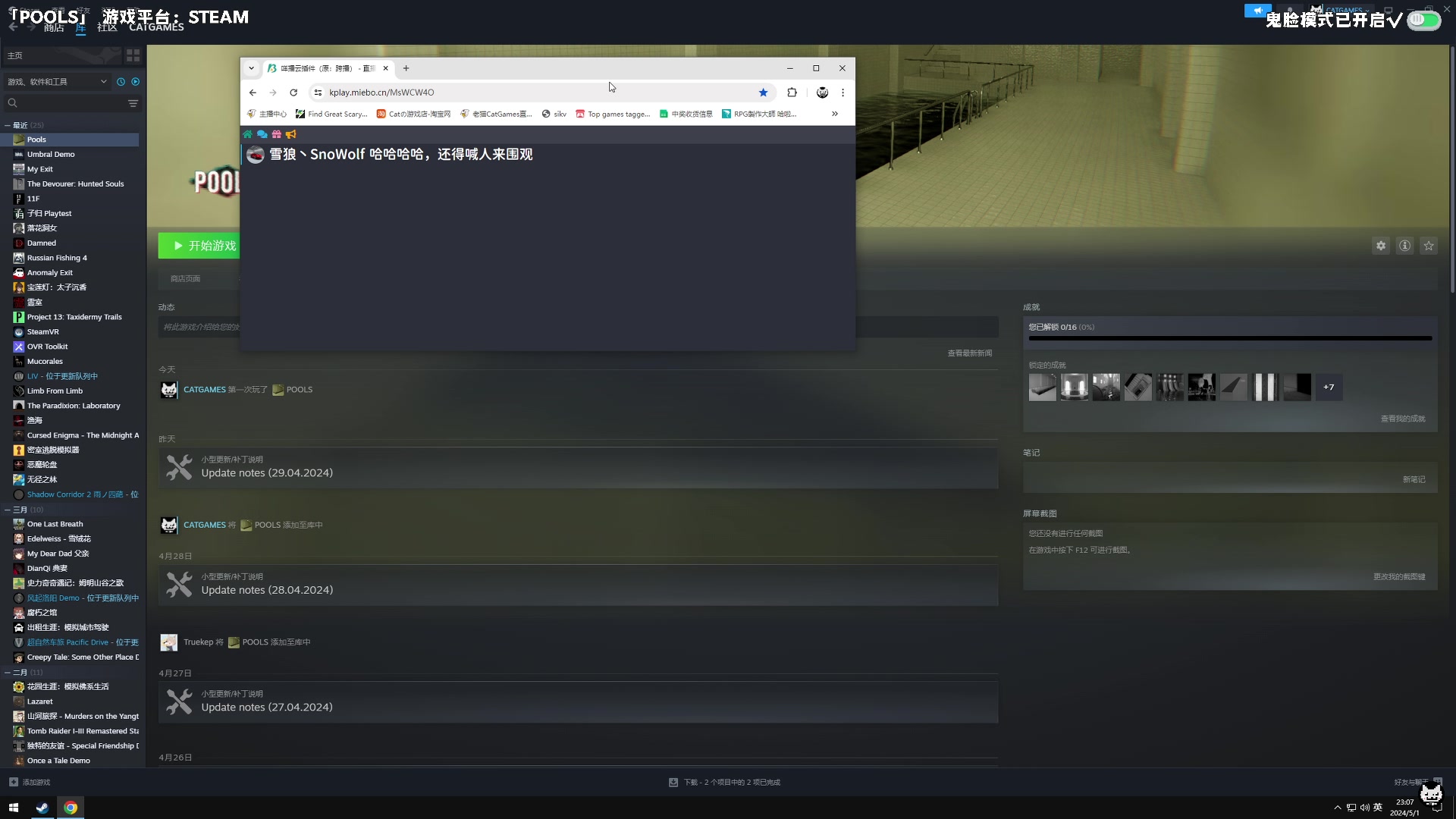Open Chrome tab search dropdown

(x=251, y=68)
